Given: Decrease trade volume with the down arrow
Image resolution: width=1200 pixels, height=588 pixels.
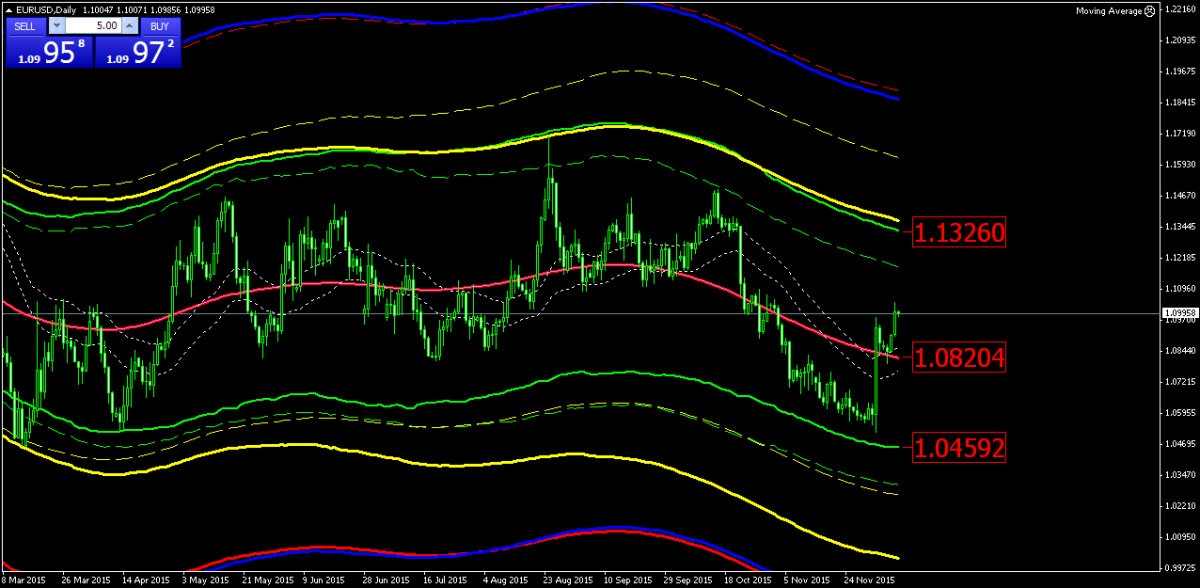Looking at the screenshot, I should point(56,25).
